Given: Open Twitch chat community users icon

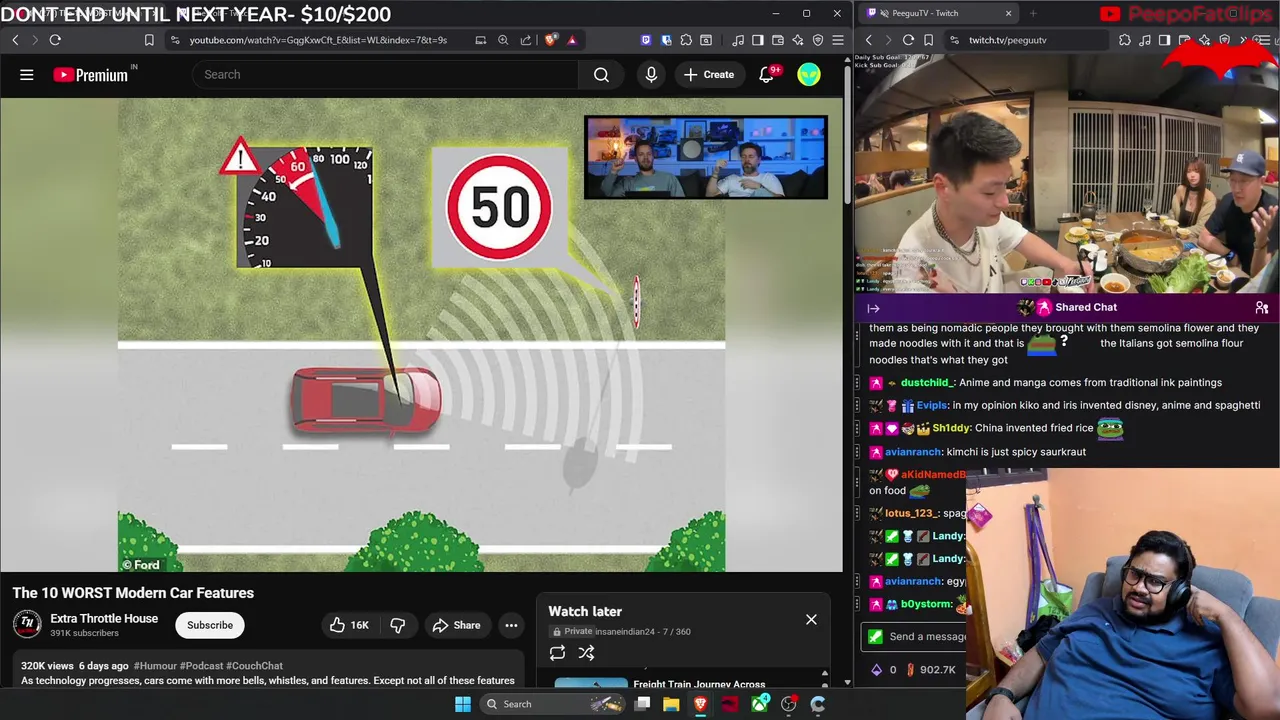Looking at the screenshot, I should [x=1262, y=308].
